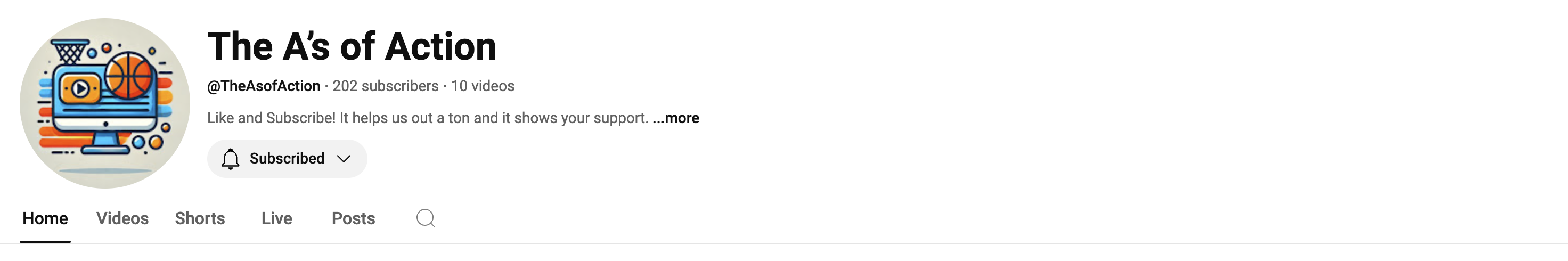Click the play button graphic in avatar
The height and width of the screenshot is (261, 1568).
pos(80,89)
